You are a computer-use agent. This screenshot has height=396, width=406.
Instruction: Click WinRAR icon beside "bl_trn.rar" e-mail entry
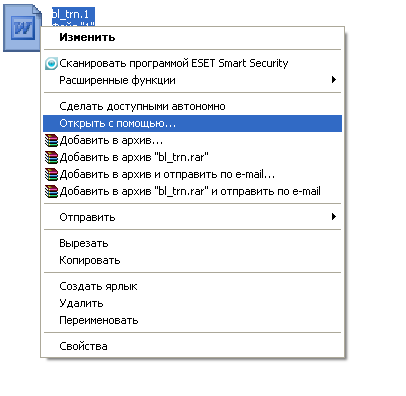tap(51, 191)
